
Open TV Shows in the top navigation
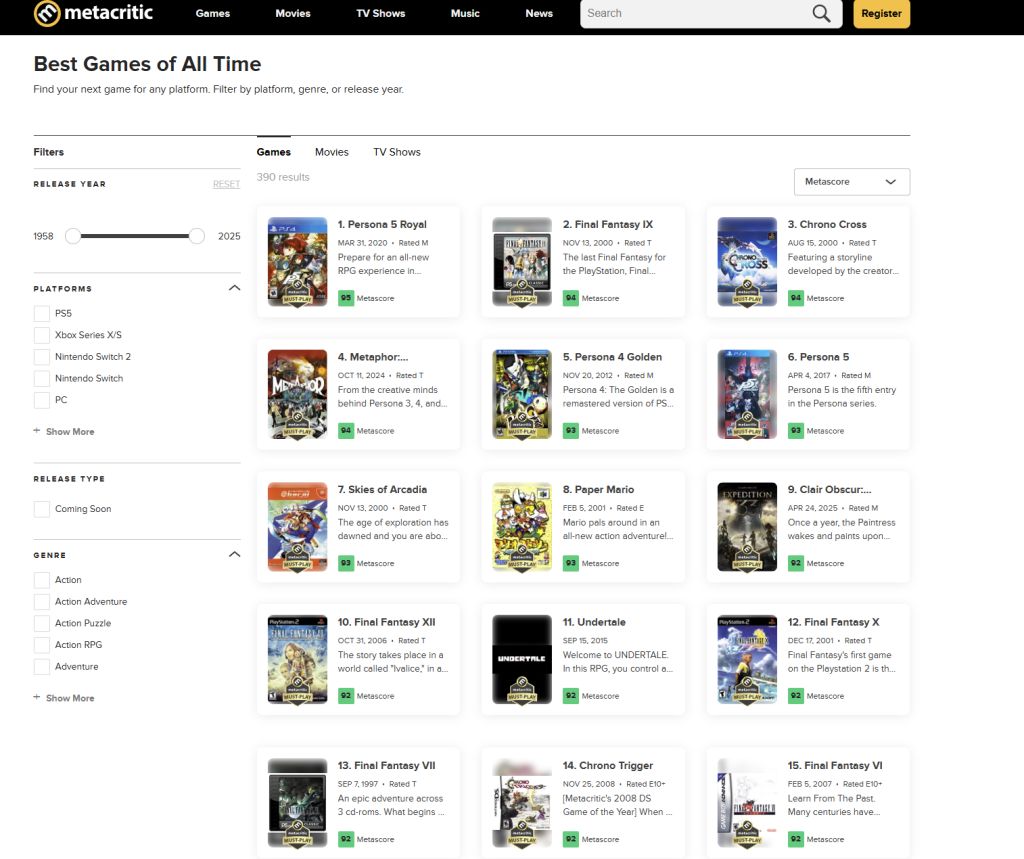(x=381, y=13)
